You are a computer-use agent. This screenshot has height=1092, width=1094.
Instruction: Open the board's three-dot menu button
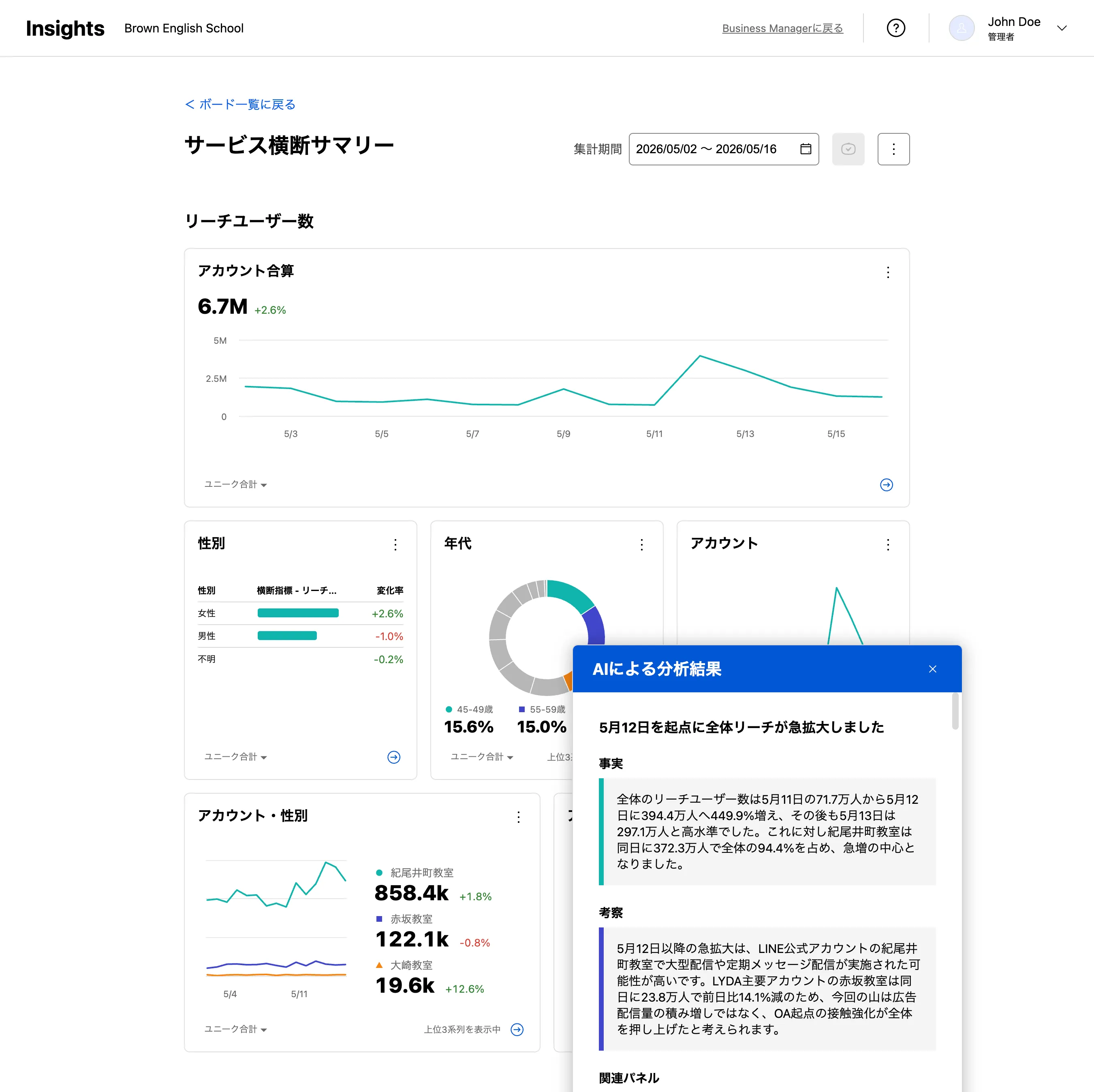coord(893,149)
